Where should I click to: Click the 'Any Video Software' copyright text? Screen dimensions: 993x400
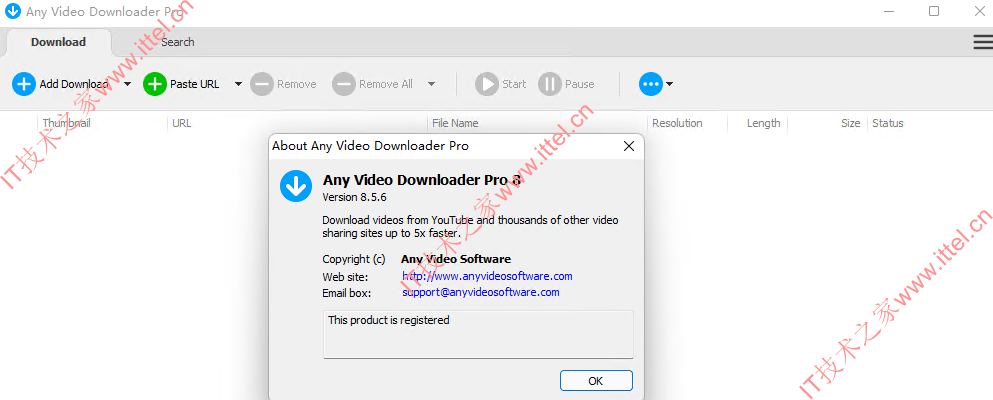pos(456,259)
